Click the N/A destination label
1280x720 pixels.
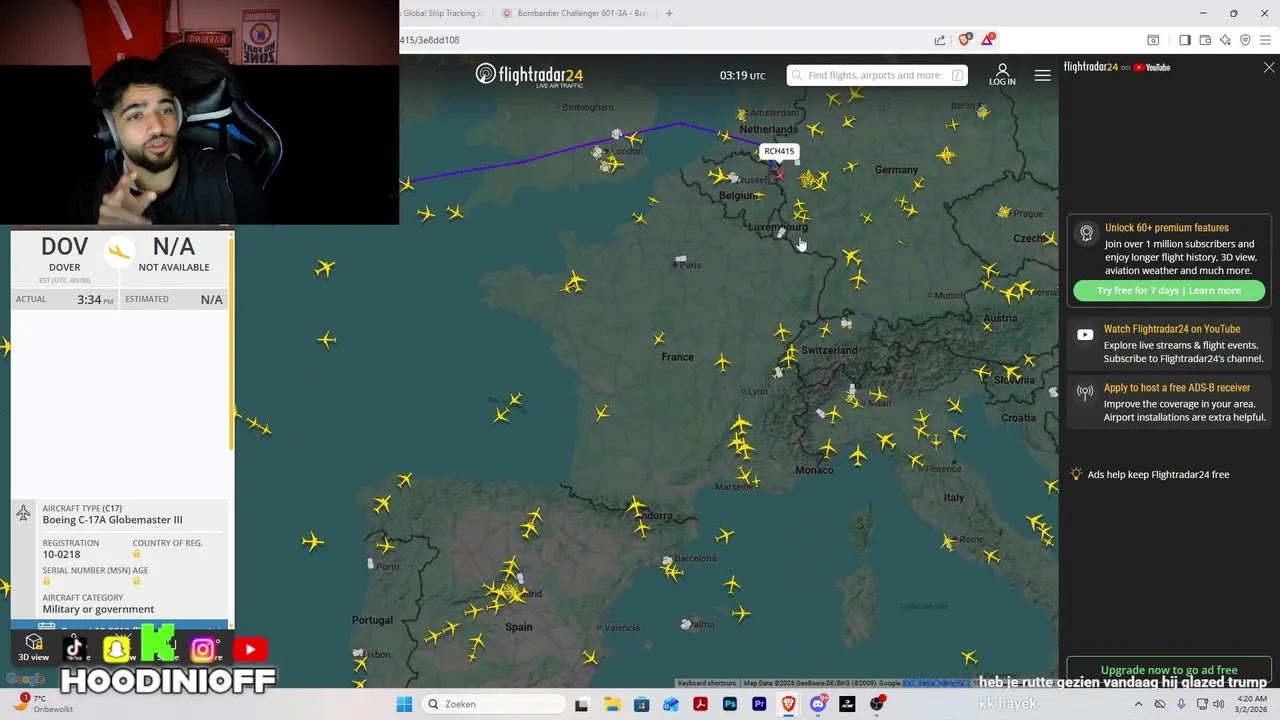click(174, 246)
